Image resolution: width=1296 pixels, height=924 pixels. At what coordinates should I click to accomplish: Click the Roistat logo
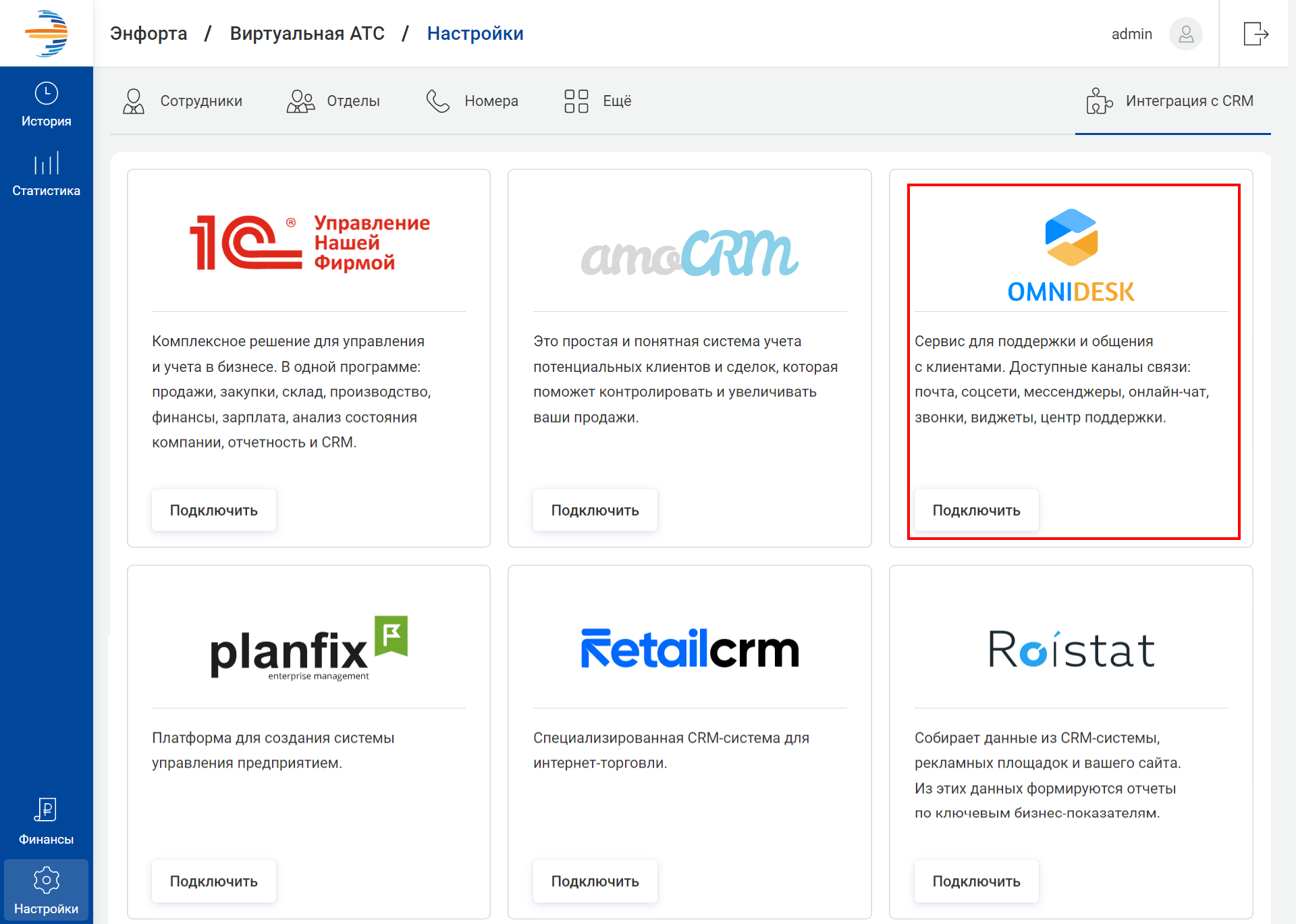(1071, 649)
